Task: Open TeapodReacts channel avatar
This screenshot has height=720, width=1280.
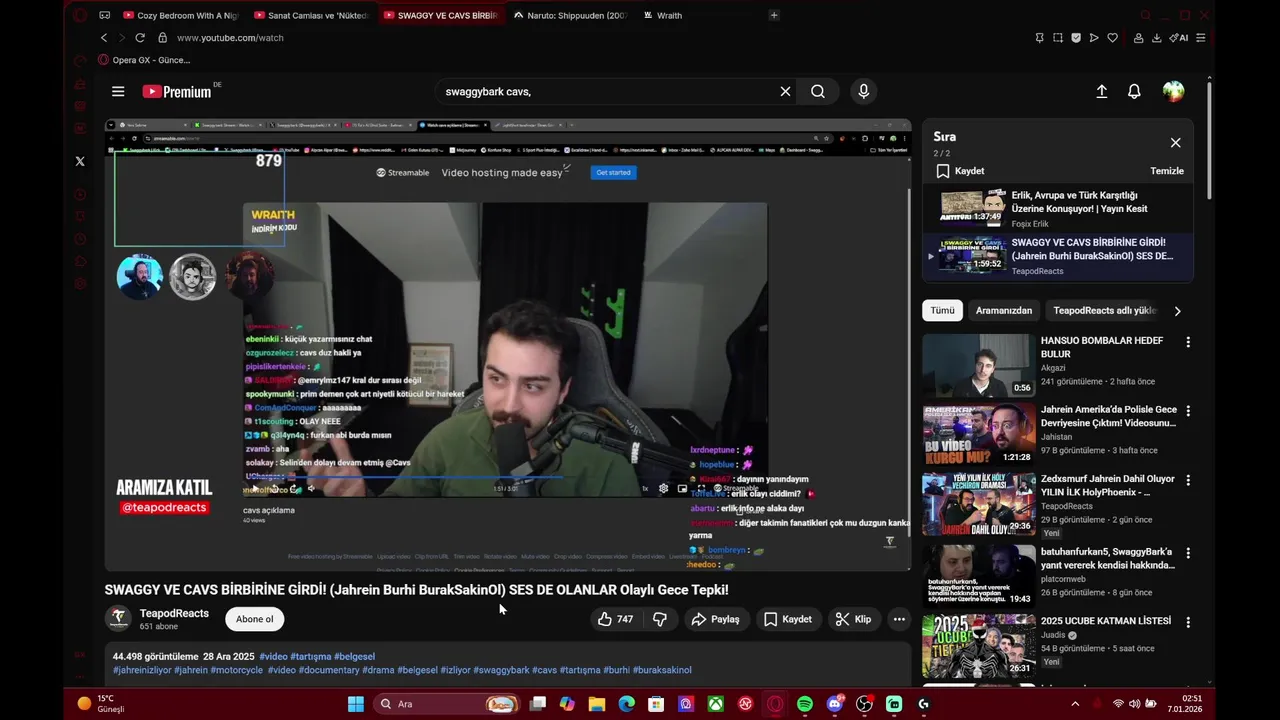Action: click(118, 619)
